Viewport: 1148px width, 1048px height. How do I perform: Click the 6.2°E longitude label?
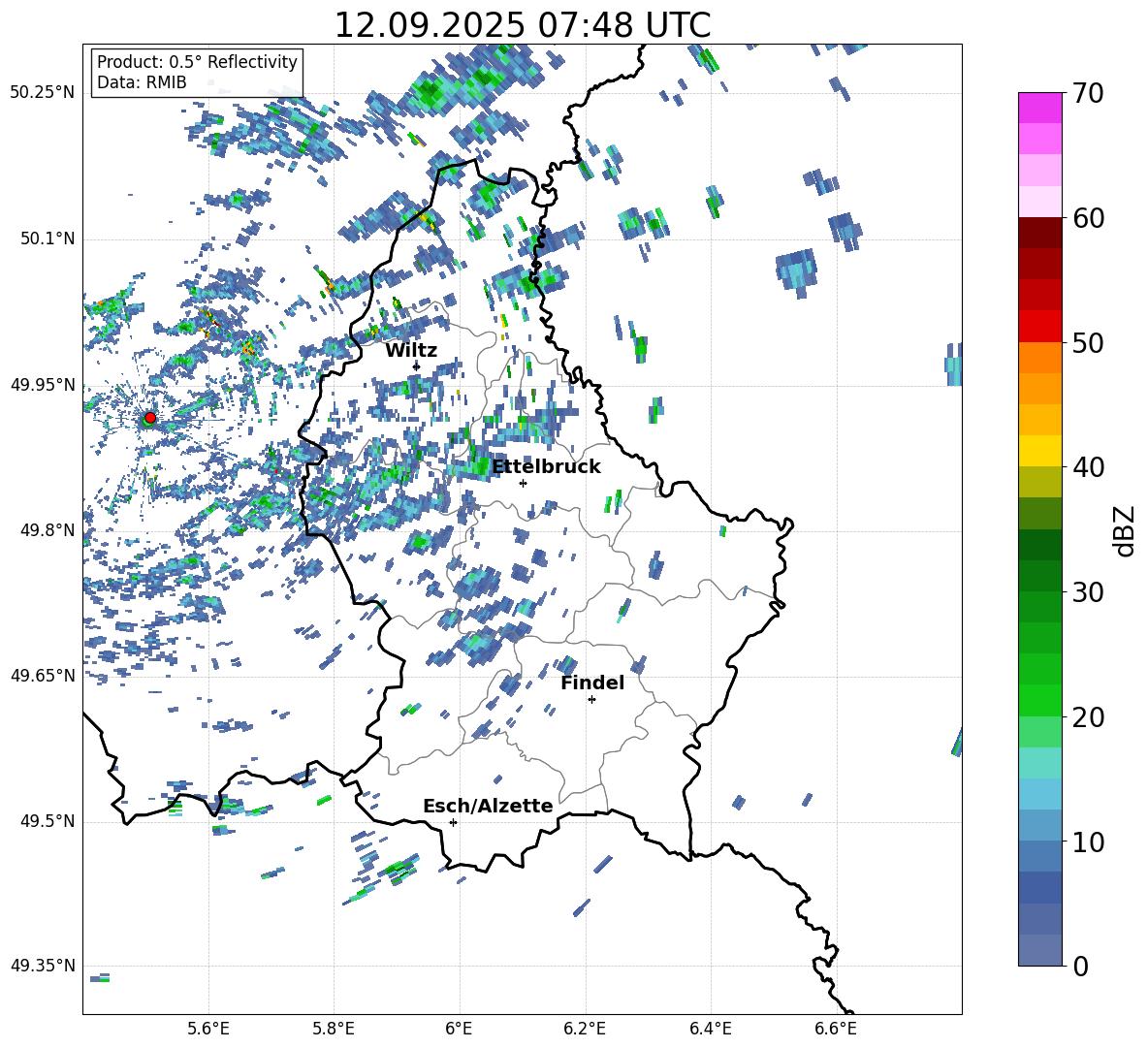click(x=585, y=1029)
